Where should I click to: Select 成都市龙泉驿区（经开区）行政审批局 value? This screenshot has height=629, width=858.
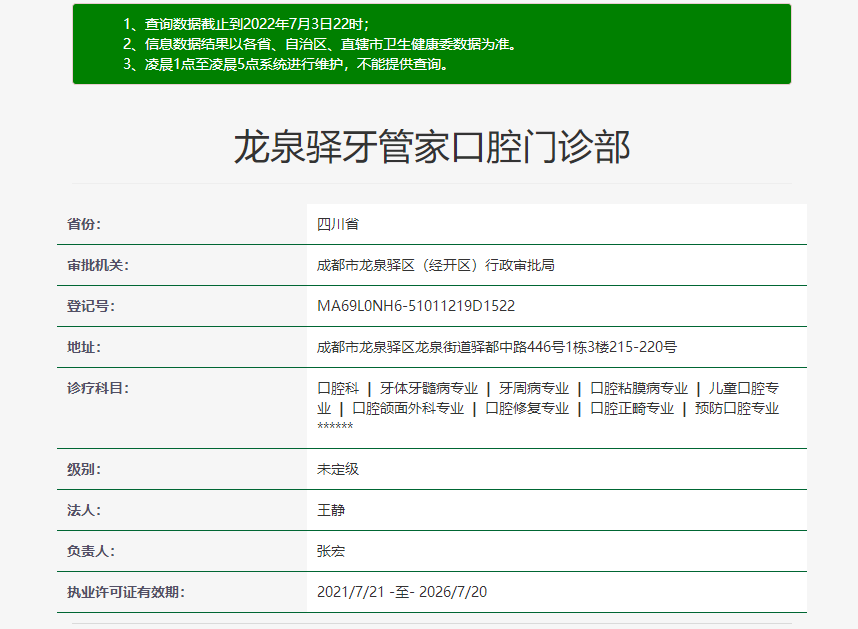[436, 265]
